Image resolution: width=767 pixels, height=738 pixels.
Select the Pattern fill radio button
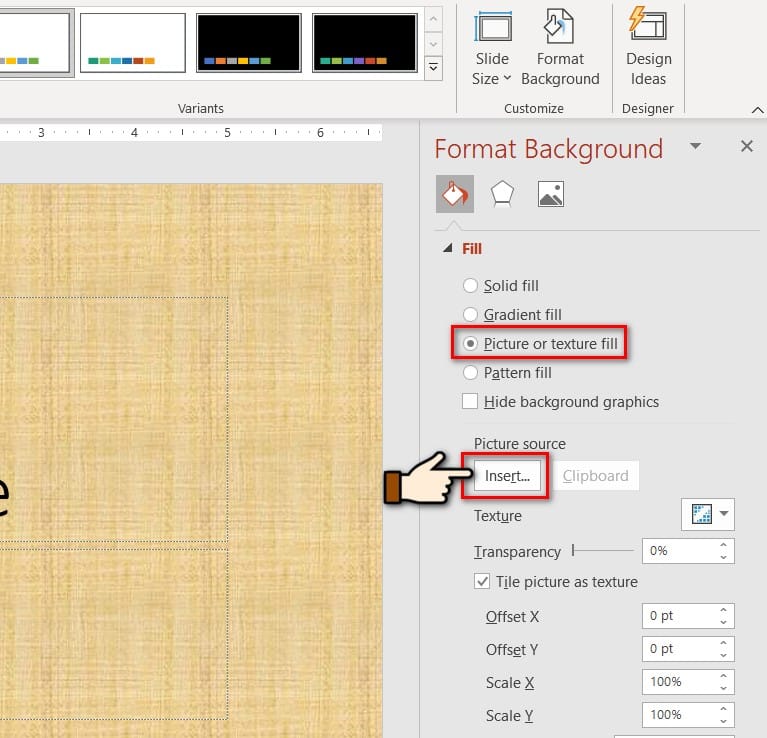(x=471, y=373)
